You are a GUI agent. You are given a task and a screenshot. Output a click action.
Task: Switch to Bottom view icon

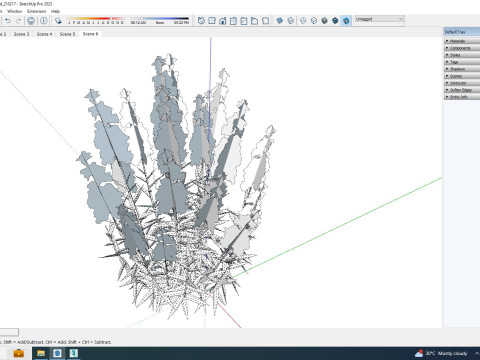[265, 21]
